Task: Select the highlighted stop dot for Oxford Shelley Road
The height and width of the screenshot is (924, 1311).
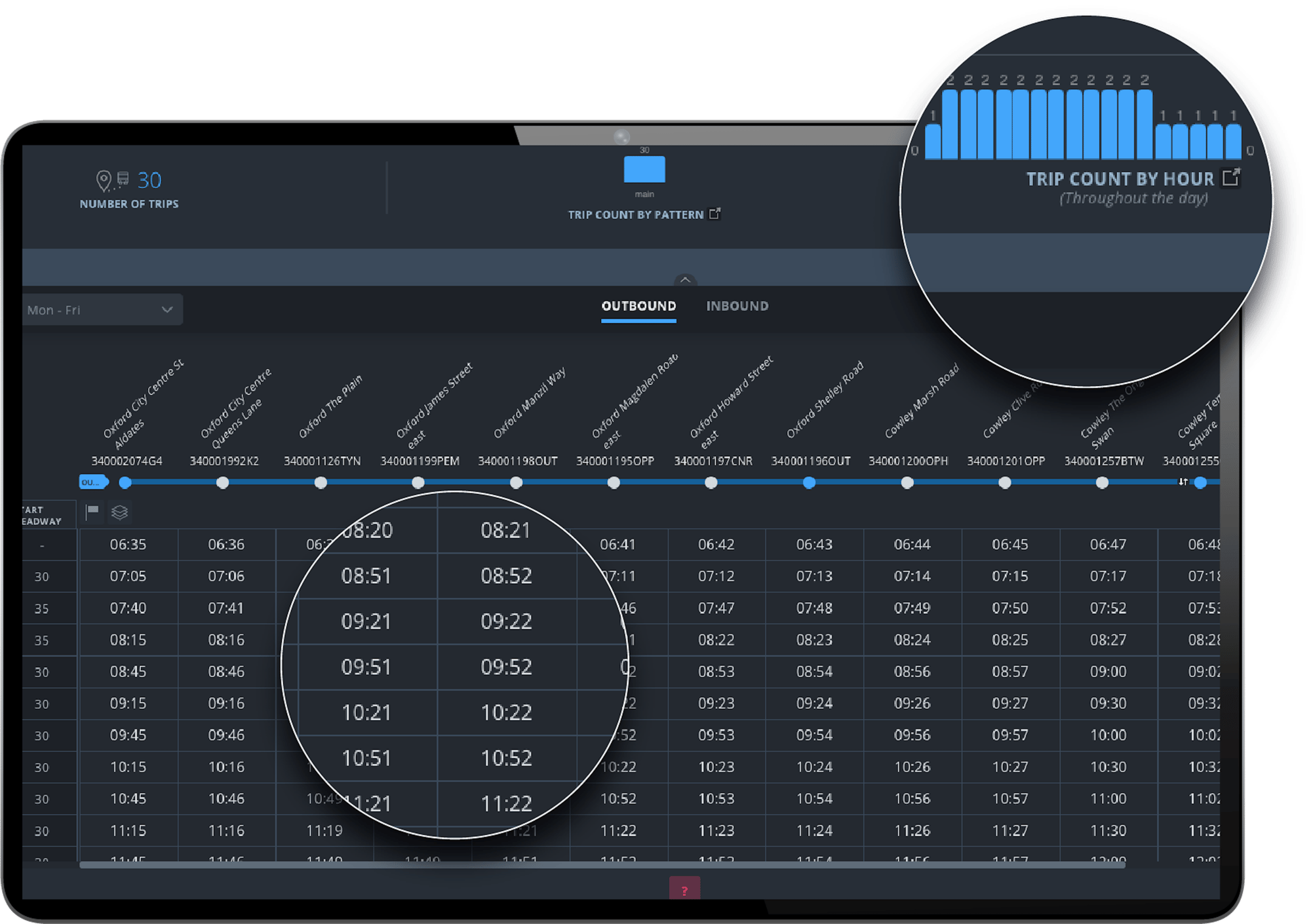Action: pos(809,483)
